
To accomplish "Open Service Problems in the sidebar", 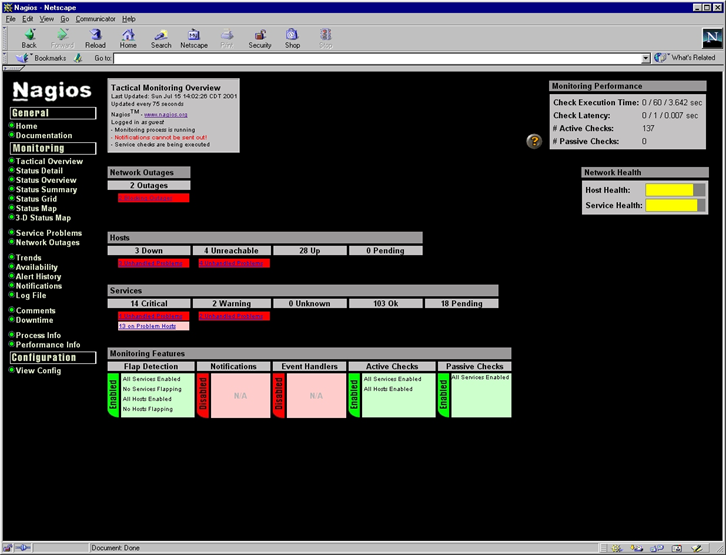I will (49, 233).
